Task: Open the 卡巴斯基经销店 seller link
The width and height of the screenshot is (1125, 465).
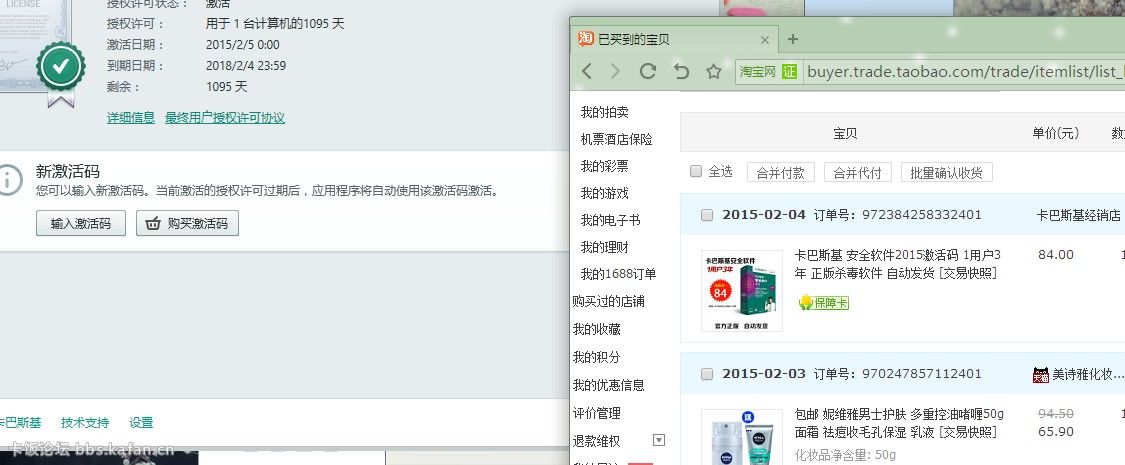Action: tap(1078, 215)
